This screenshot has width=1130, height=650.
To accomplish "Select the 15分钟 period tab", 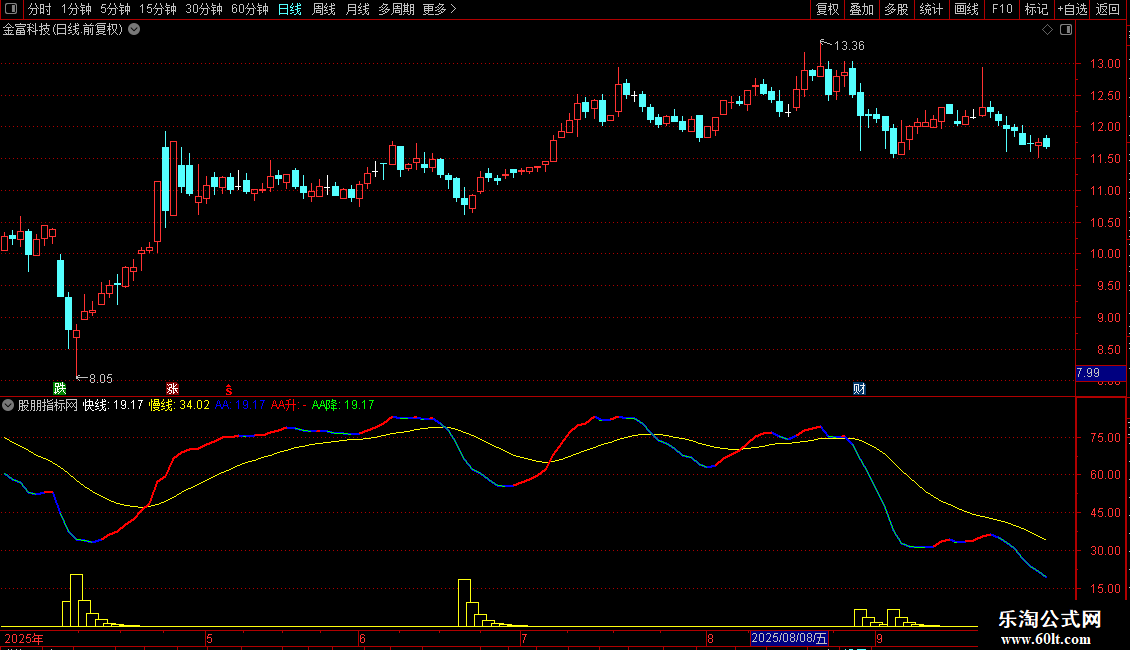I will point(157,9).
